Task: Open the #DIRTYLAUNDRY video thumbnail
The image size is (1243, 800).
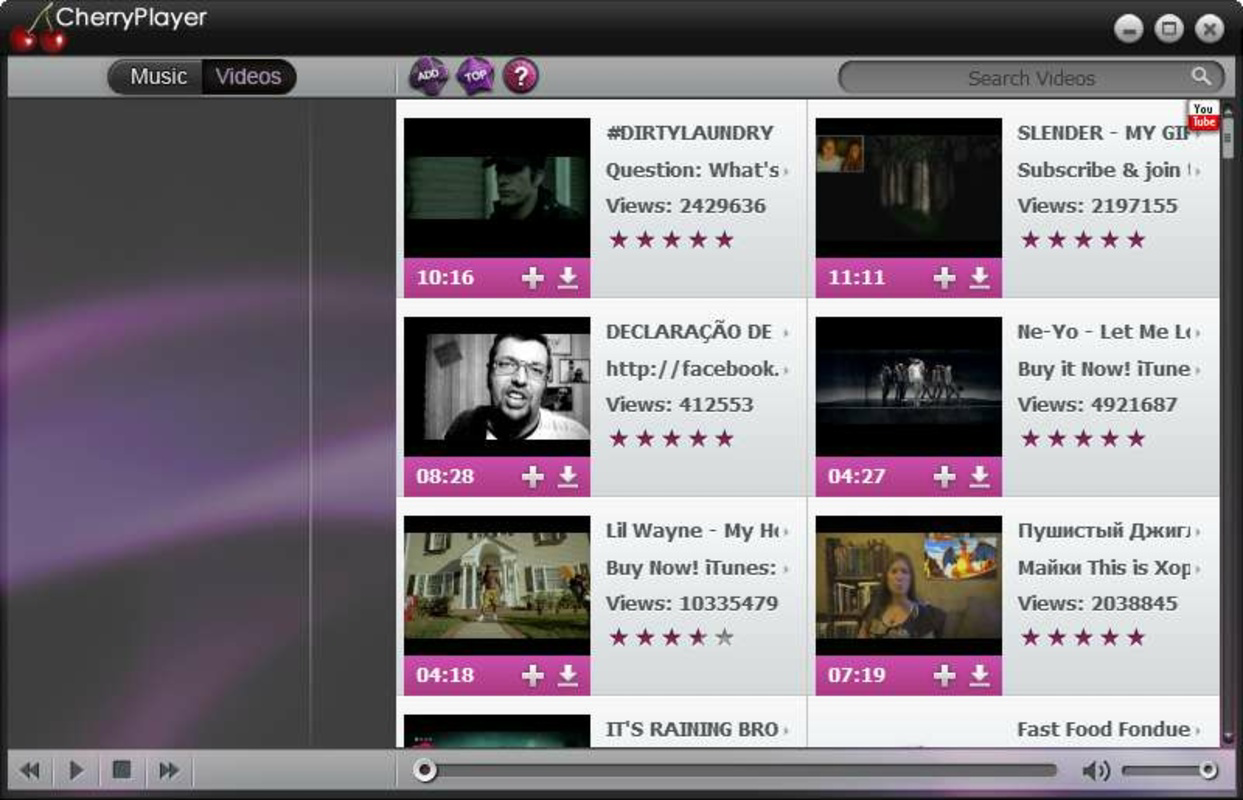Action: coord(497,188)
